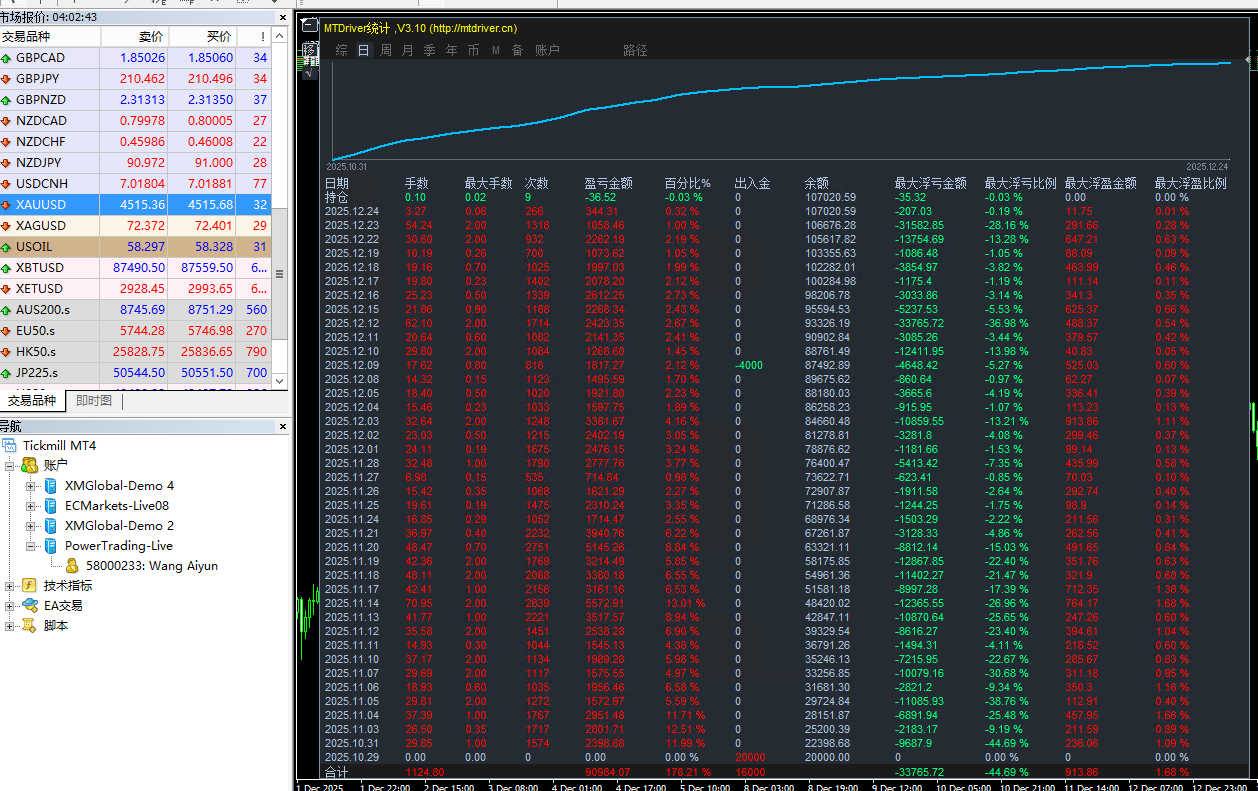Expand the ECMarkets-Live08 node

point(30,505)
